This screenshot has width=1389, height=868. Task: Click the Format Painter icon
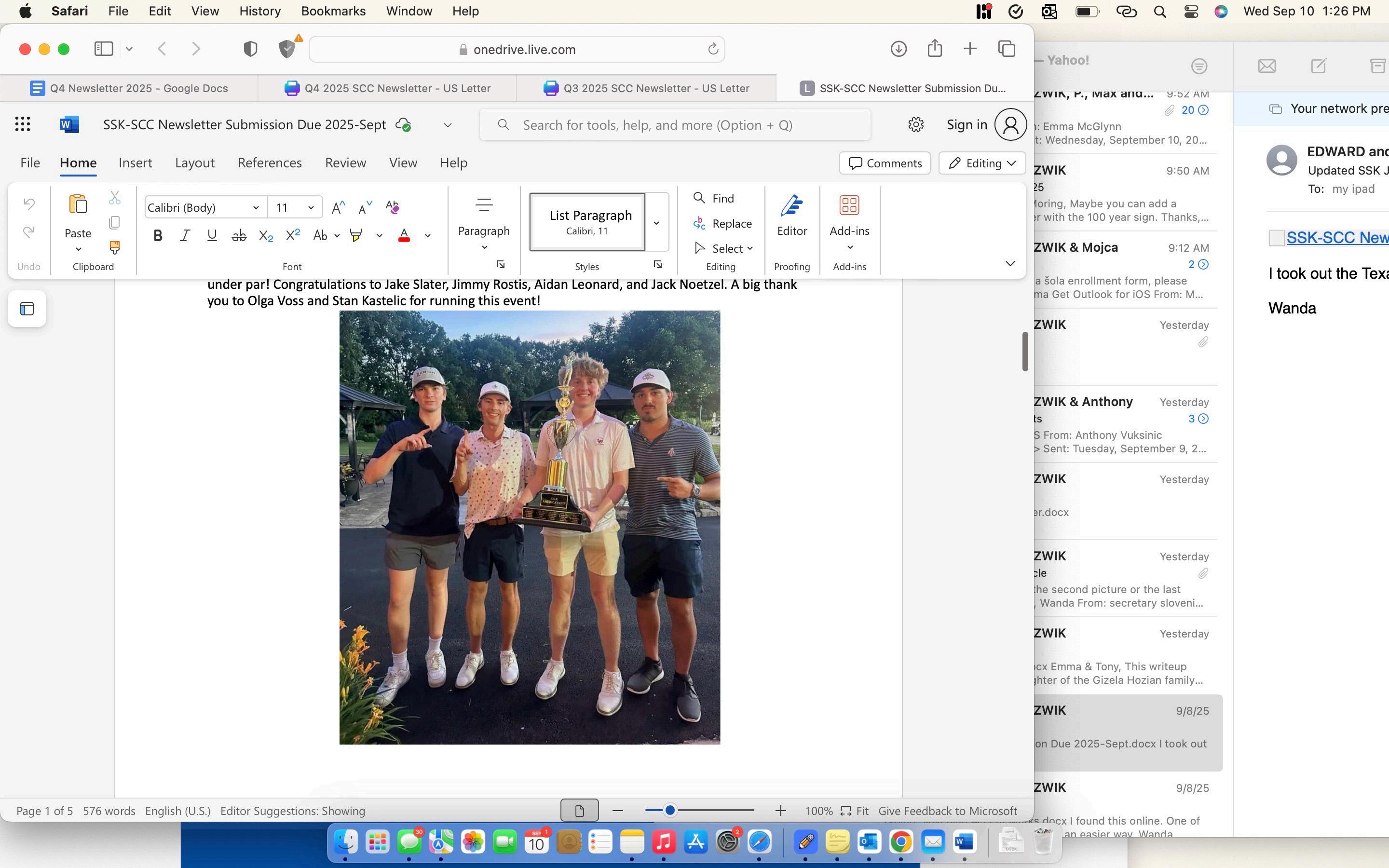114,247
